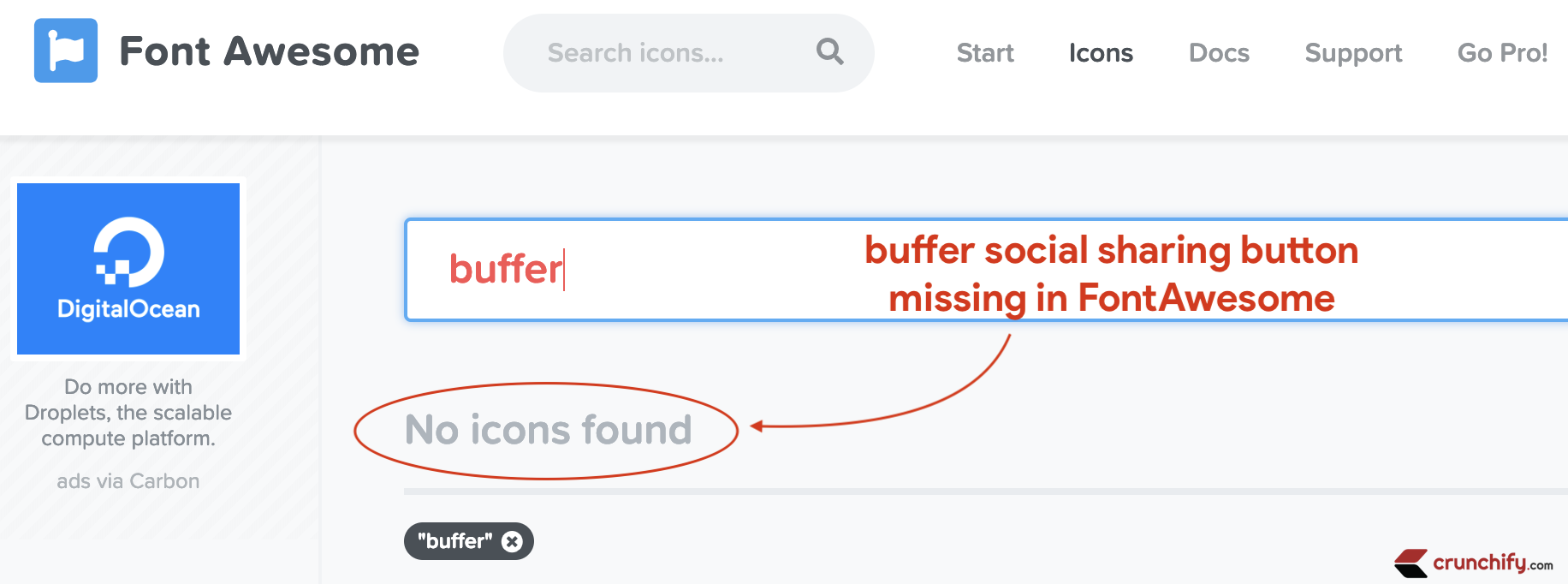This screenshot has height=584, width=1568.
Task: Select the Icons navigation item
Action: [1101, 53]
